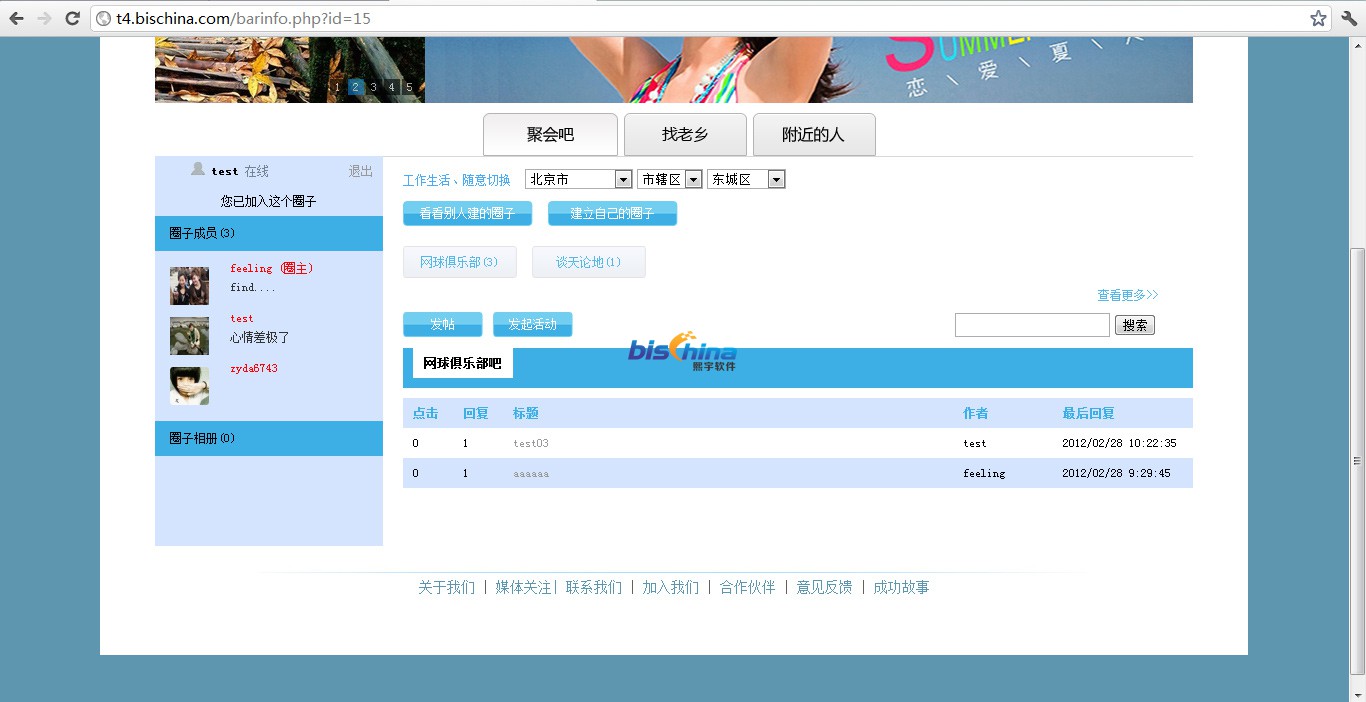Open the 联系我们 footer link

click(x=594, y=587)
